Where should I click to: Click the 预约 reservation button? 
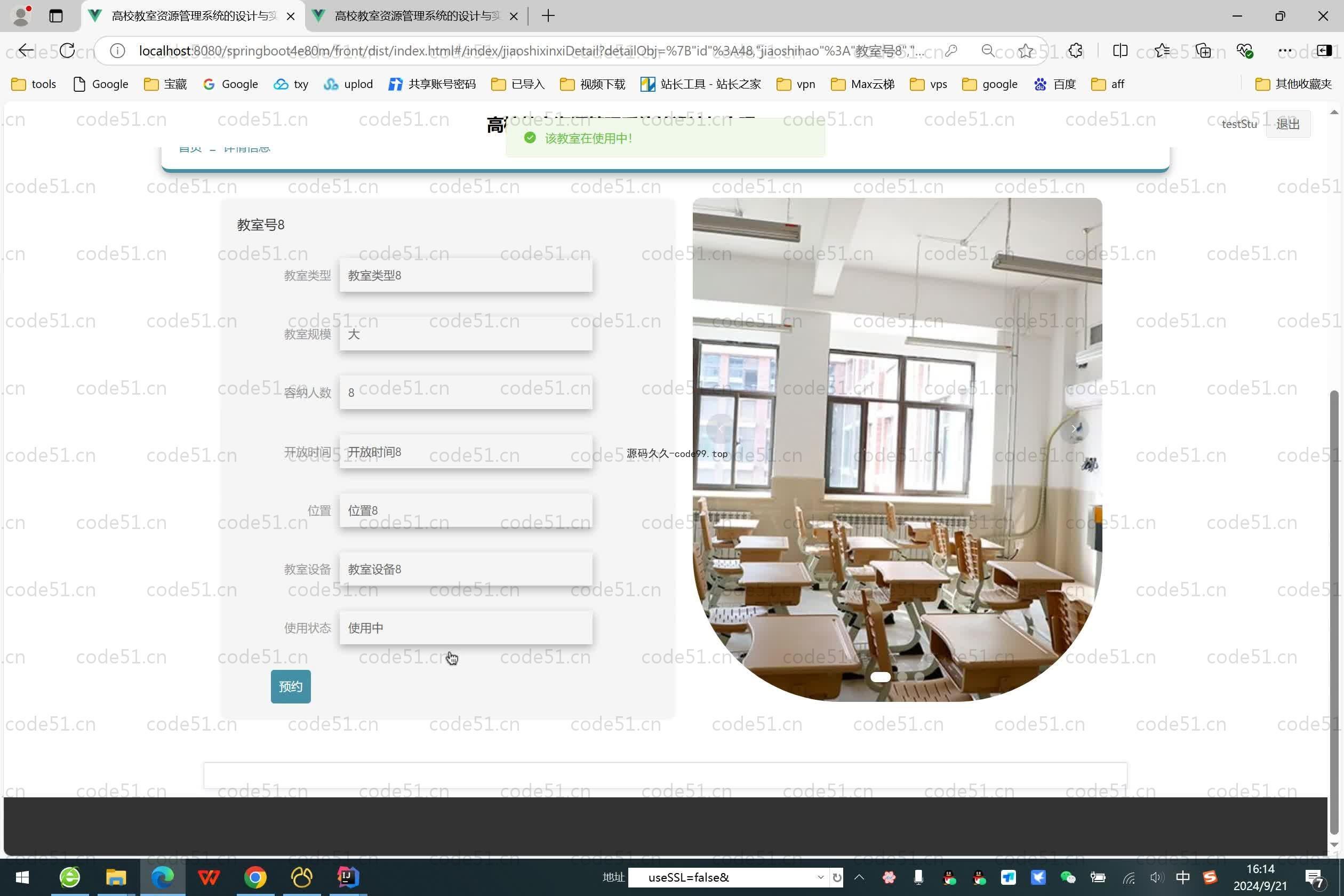pyautogui.click(x=291, y=686)
